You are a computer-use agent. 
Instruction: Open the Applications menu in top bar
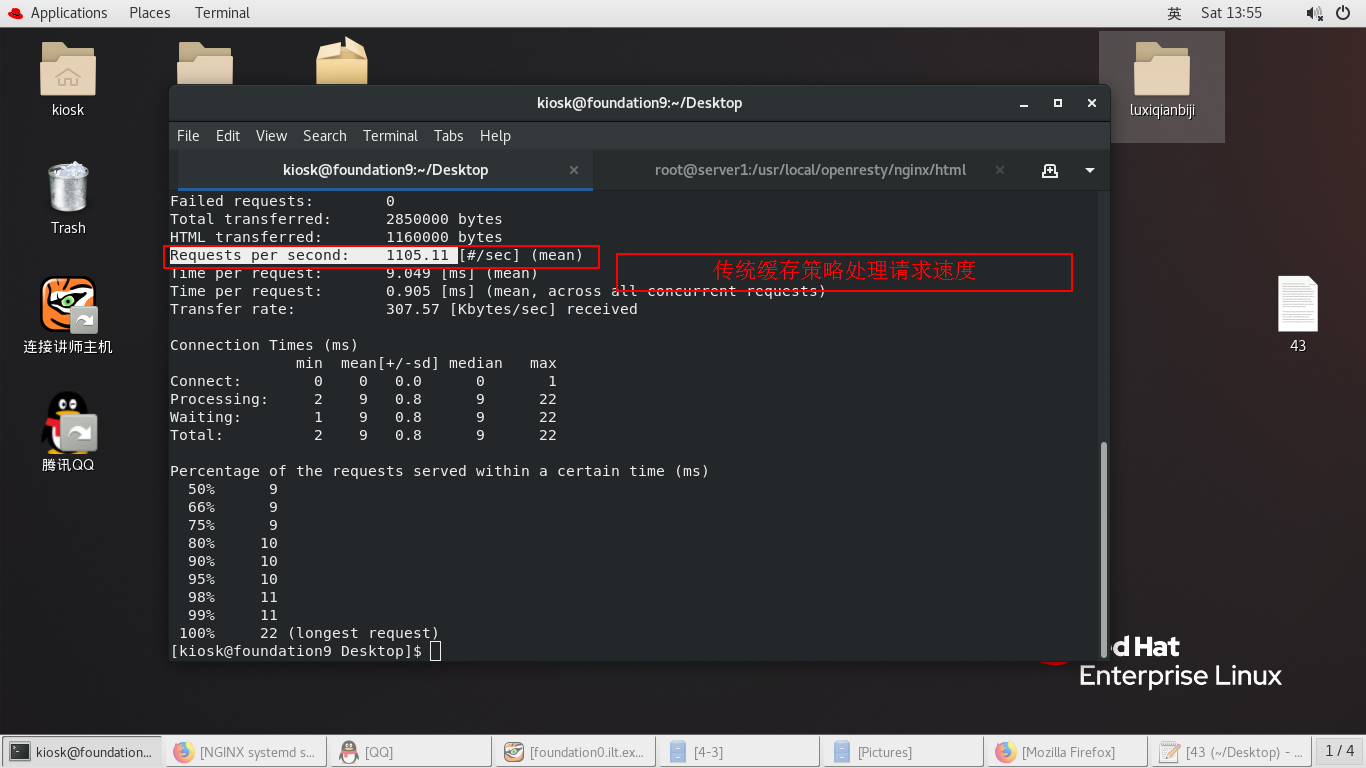pyautogui.click(x=69, y=13)
